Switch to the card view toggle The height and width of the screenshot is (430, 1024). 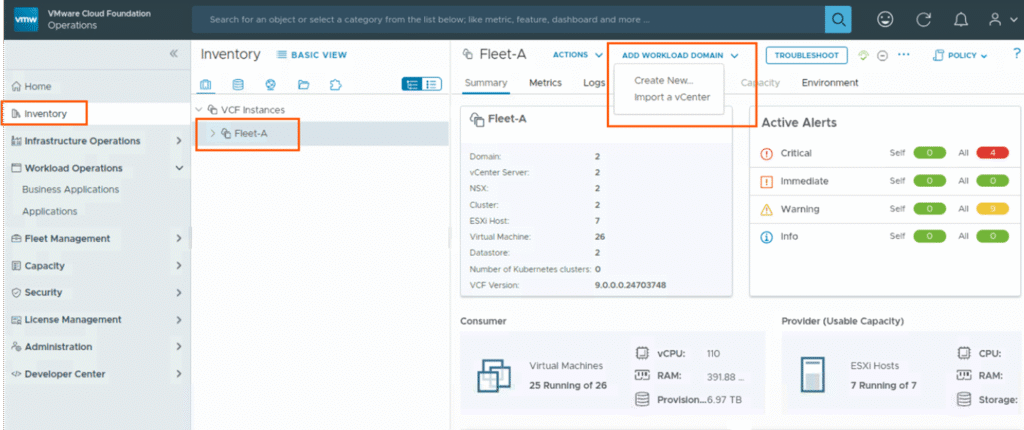point(411,84)
